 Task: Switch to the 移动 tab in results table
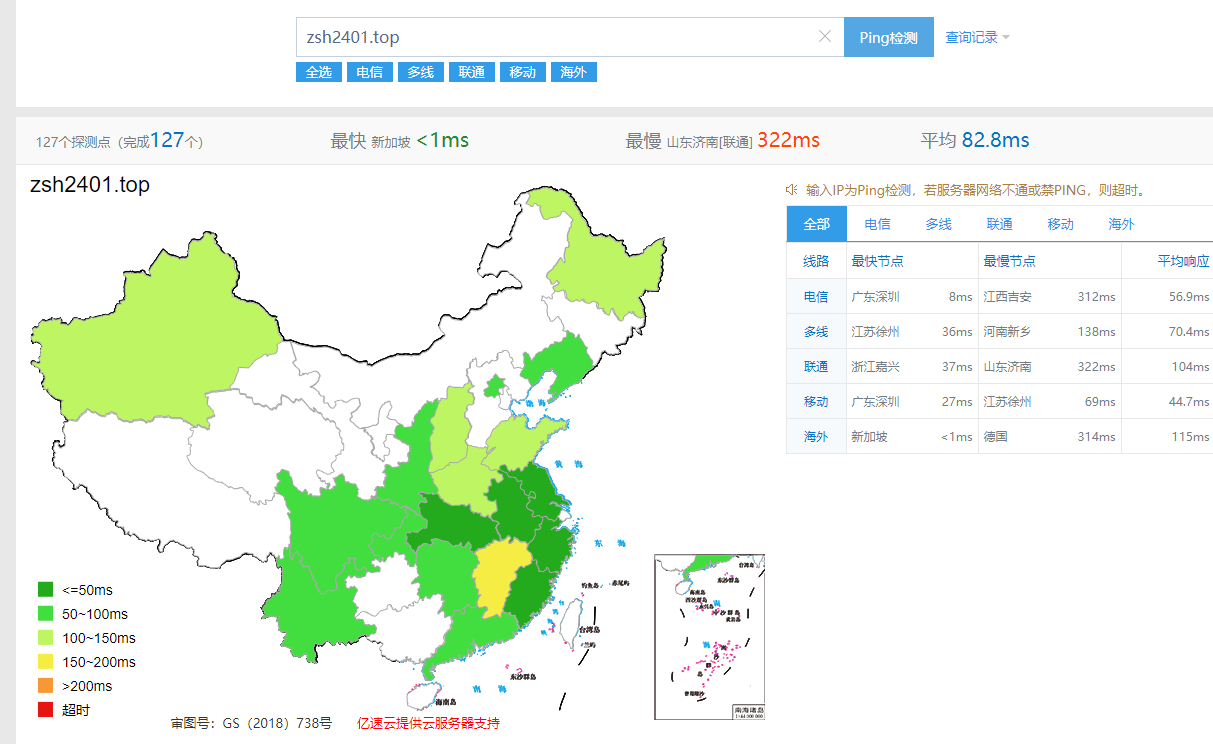tap(1060, 224)
